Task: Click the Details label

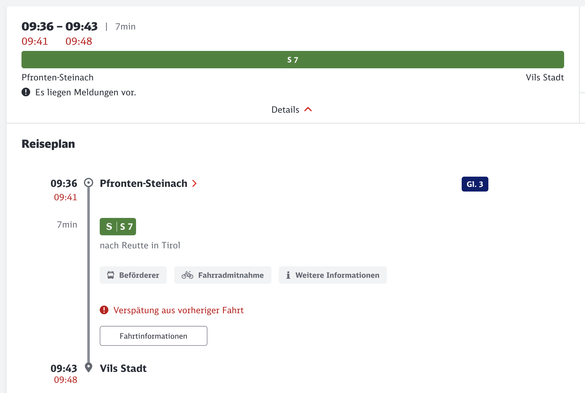Action: coord(285,110)
